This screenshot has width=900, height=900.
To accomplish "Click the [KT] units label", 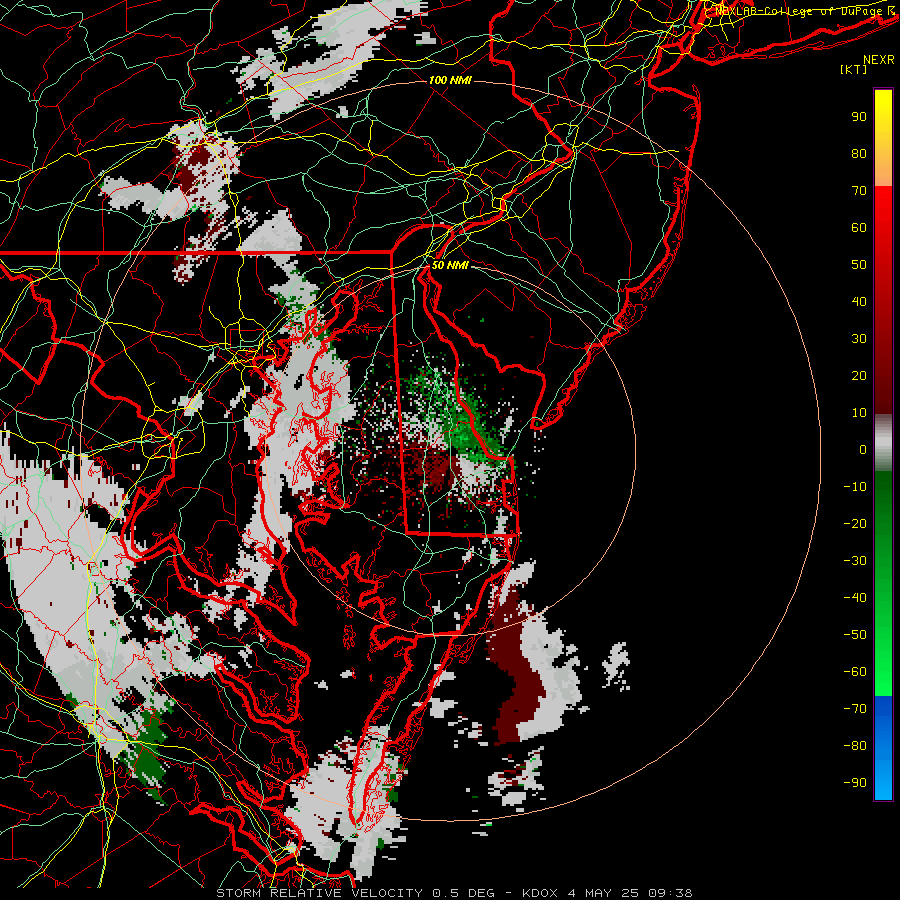I will [x=853, y=69].
